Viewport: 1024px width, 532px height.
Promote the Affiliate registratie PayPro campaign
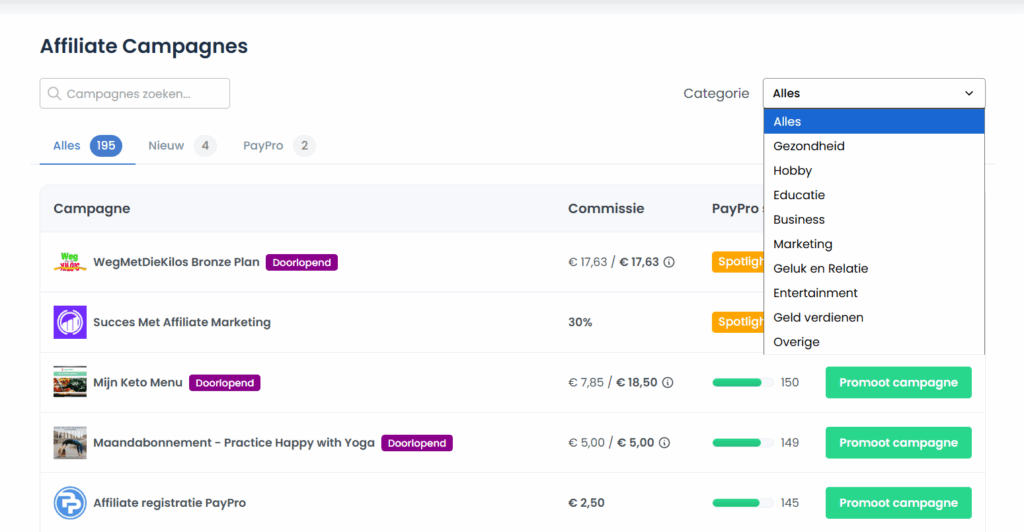click(898, 502)
